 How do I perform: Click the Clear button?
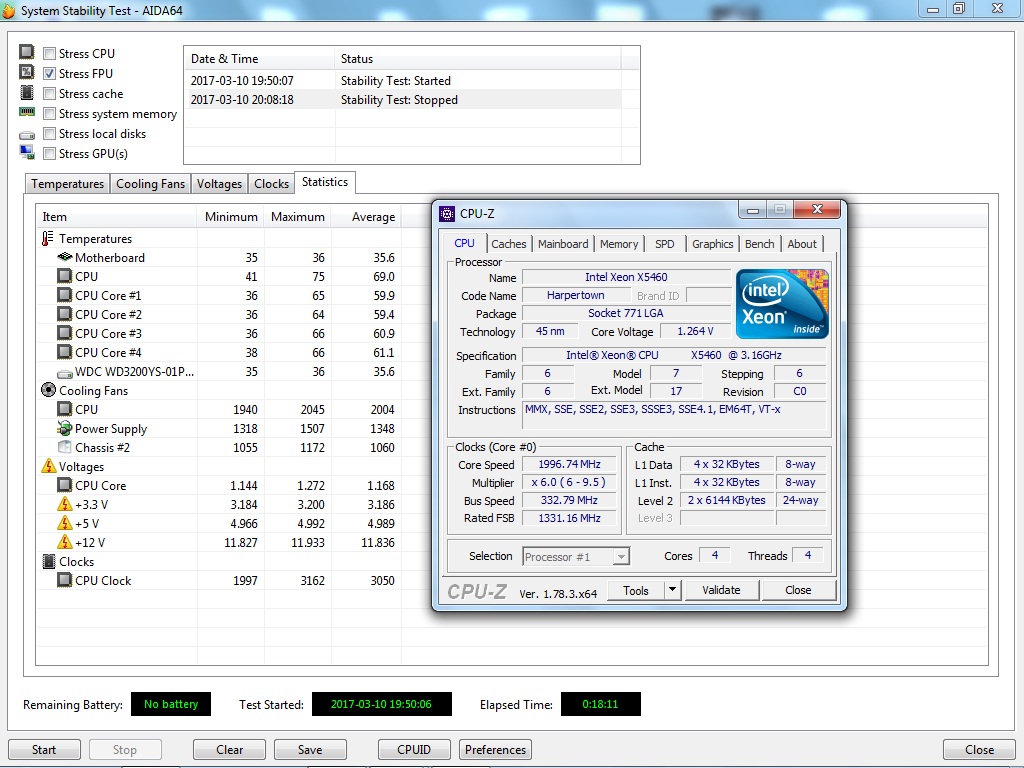(x=229, y=750)
